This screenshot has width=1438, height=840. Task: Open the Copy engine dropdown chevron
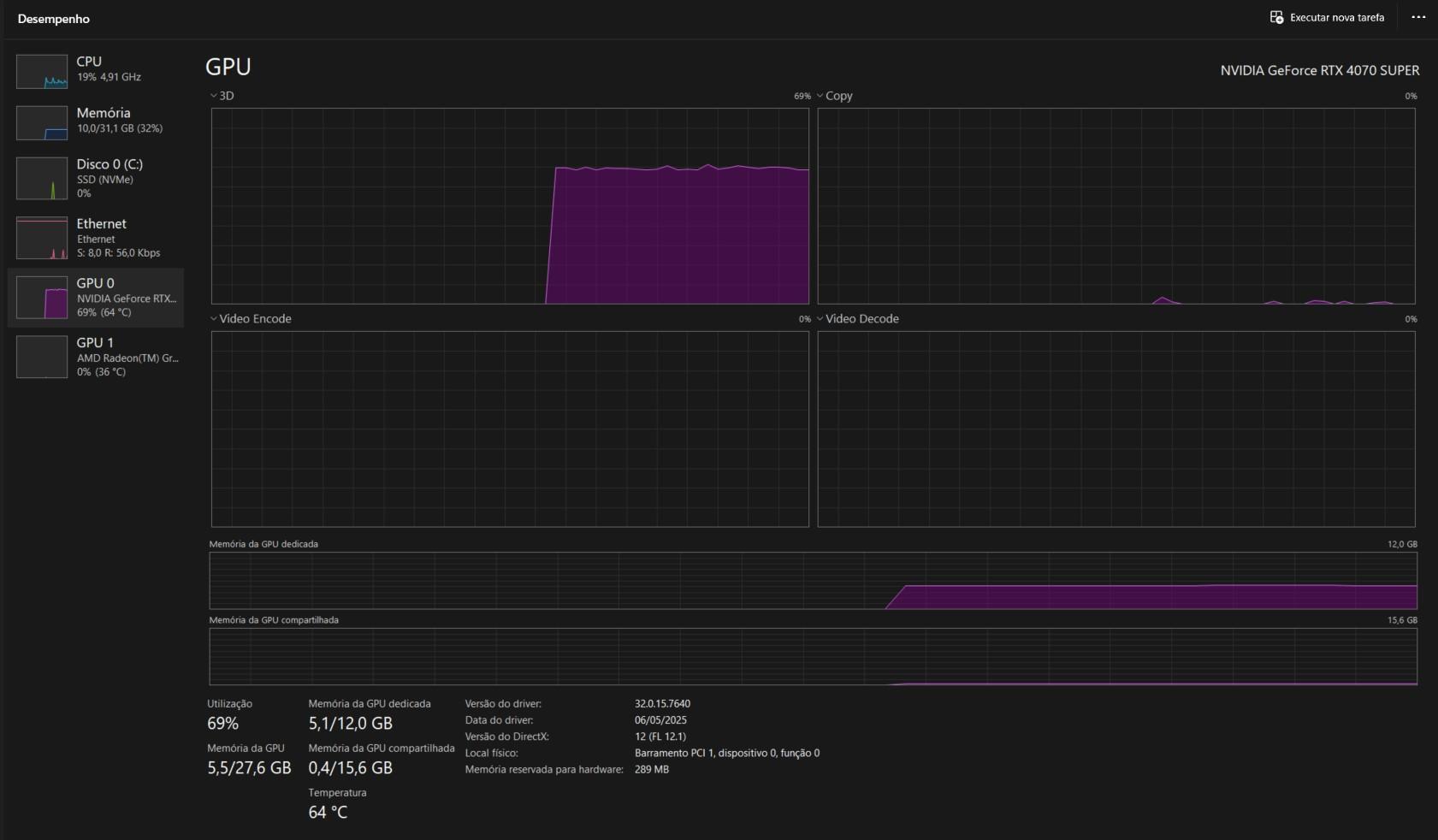click(820, 96)
